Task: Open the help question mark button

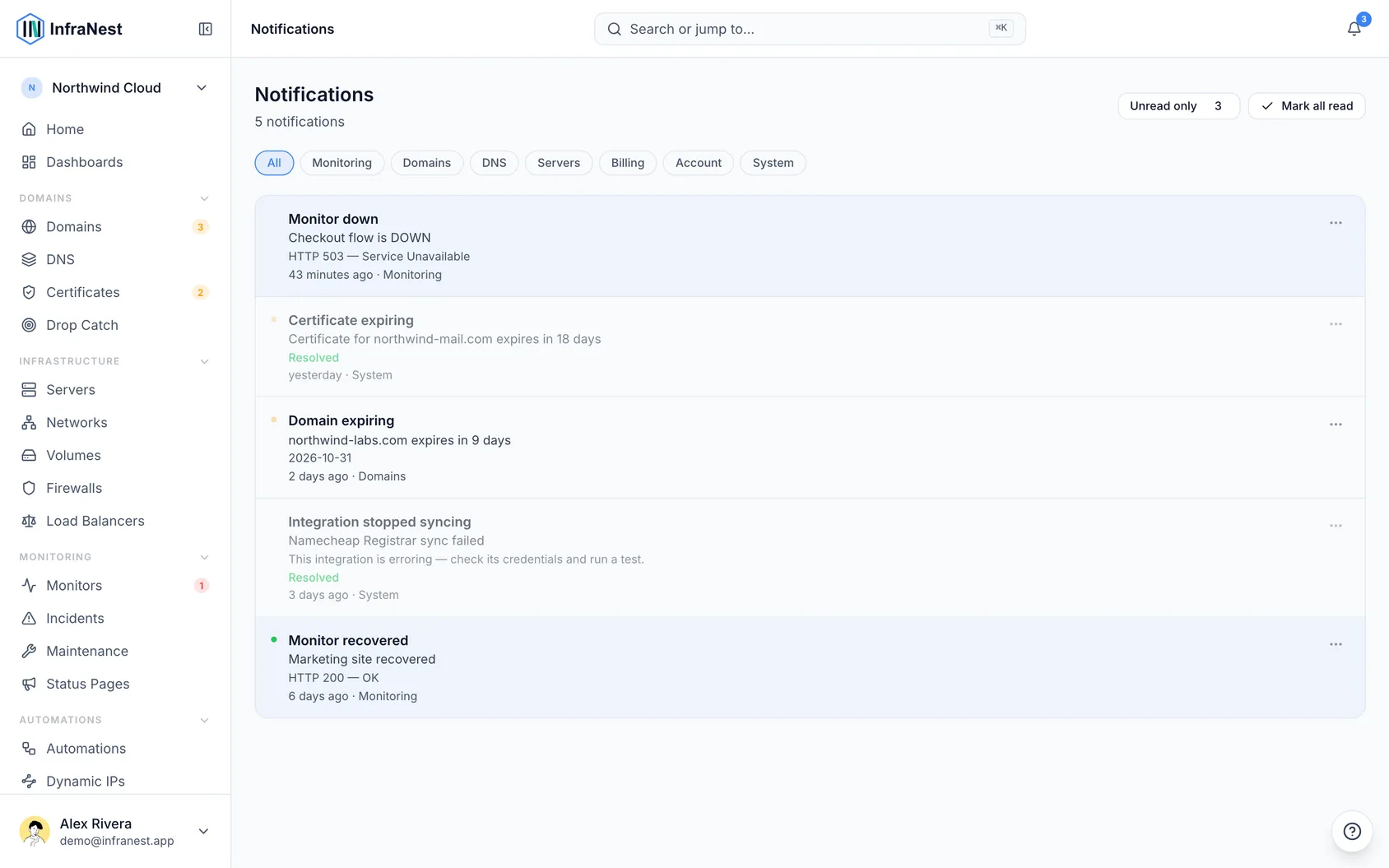Action: point(1352,831)
